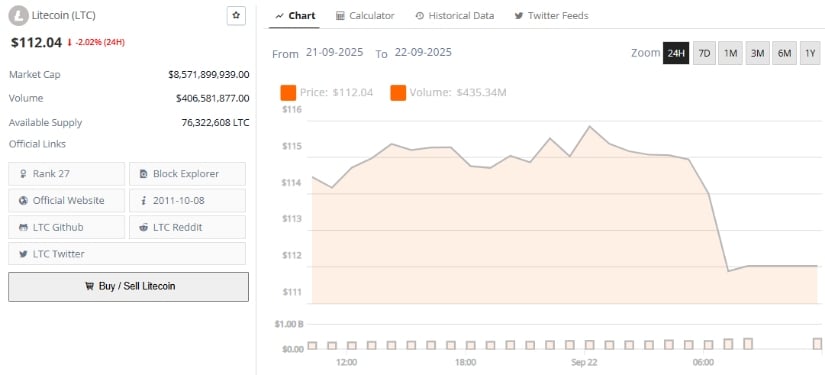Select the 24H zoom range

tap(676, 53)
